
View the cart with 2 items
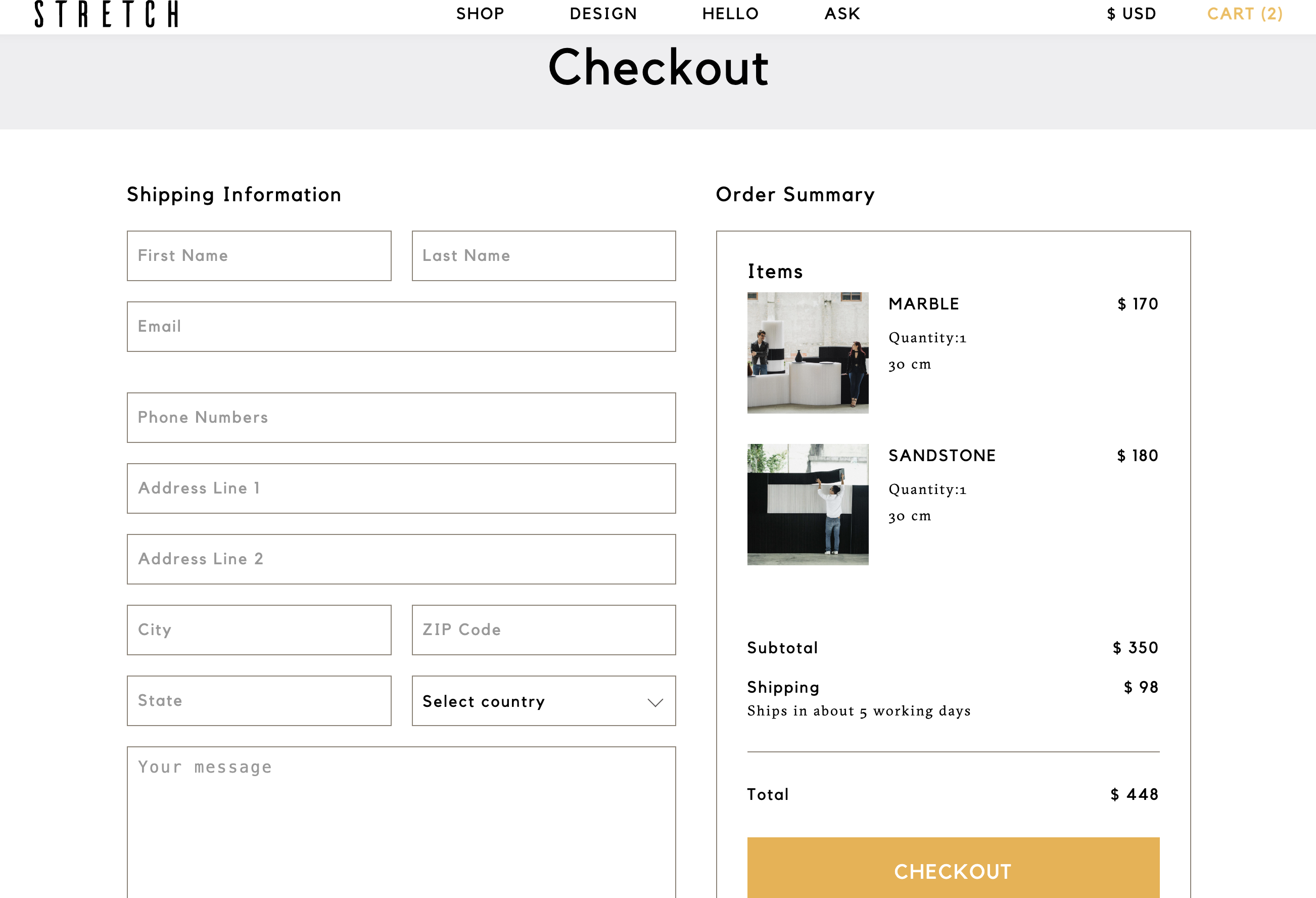(x=1244, y=14)
